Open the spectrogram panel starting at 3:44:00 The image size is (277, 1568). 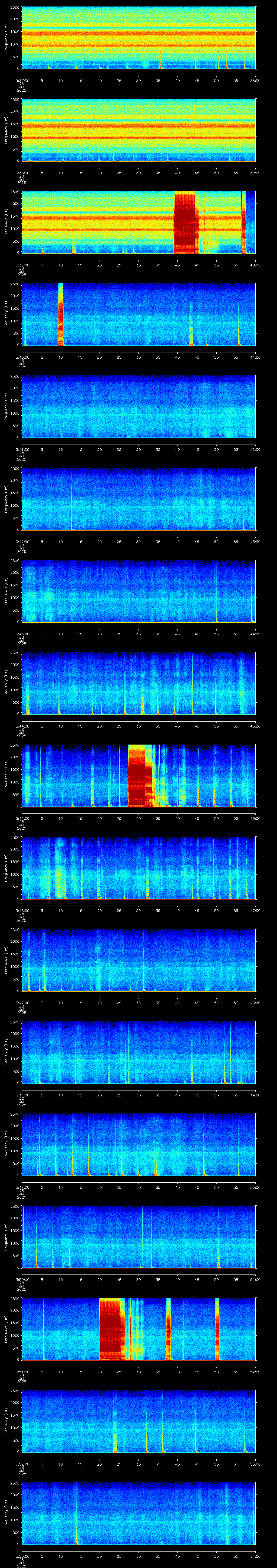139,683
